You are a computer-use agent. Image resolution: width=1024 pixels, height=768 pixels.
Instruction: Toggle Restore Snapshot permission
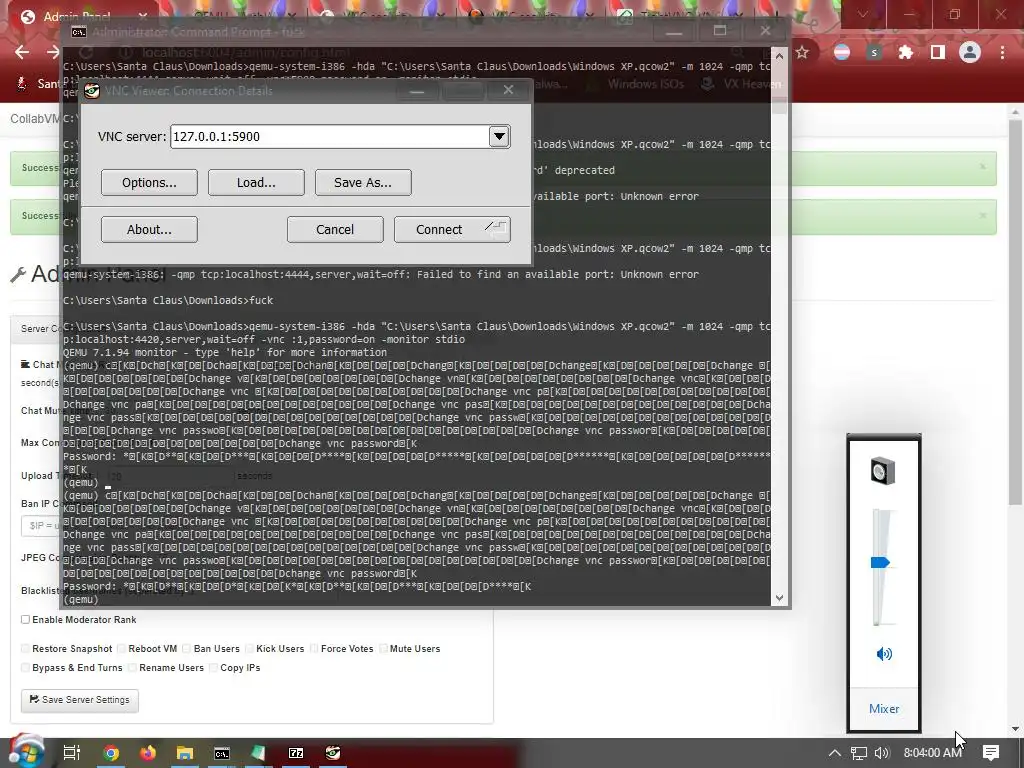25,648
